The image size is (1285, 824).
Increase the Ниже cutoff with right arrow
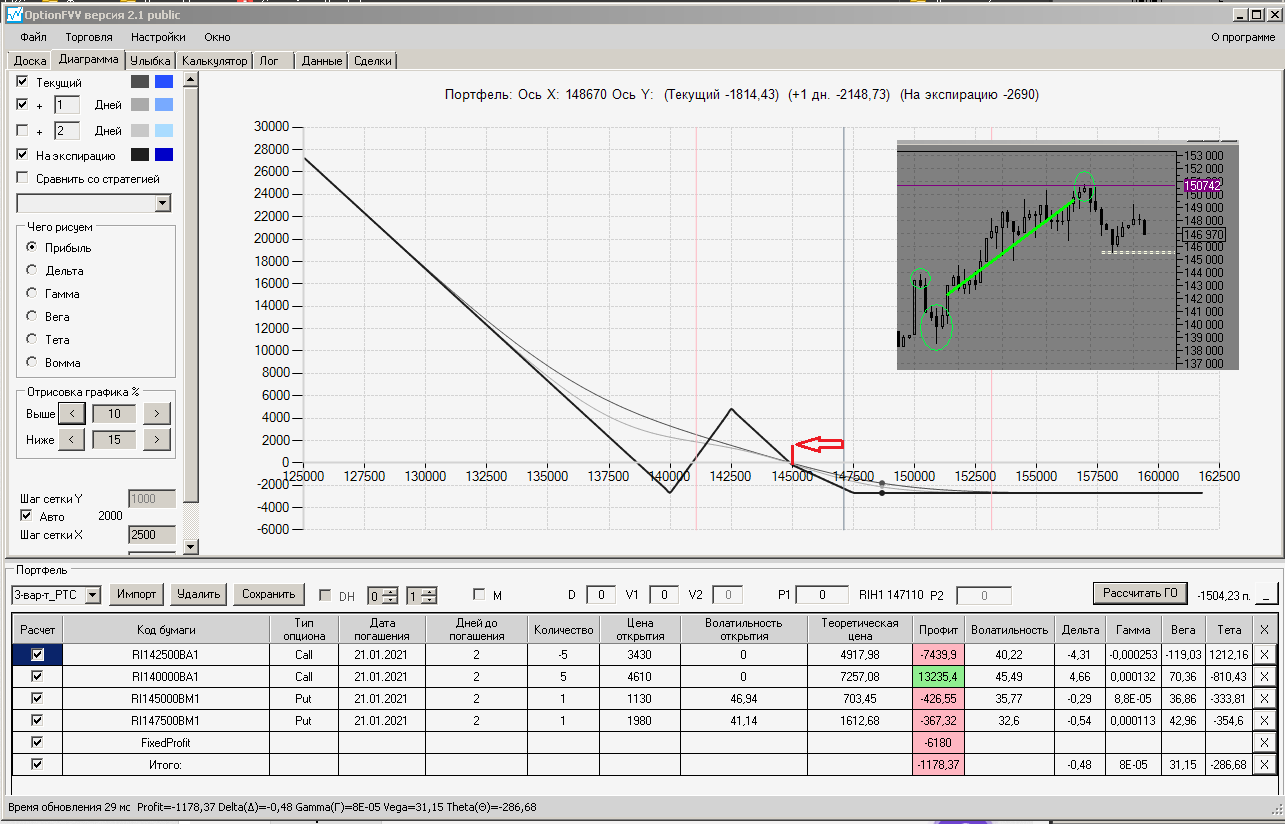pos(157,439)
